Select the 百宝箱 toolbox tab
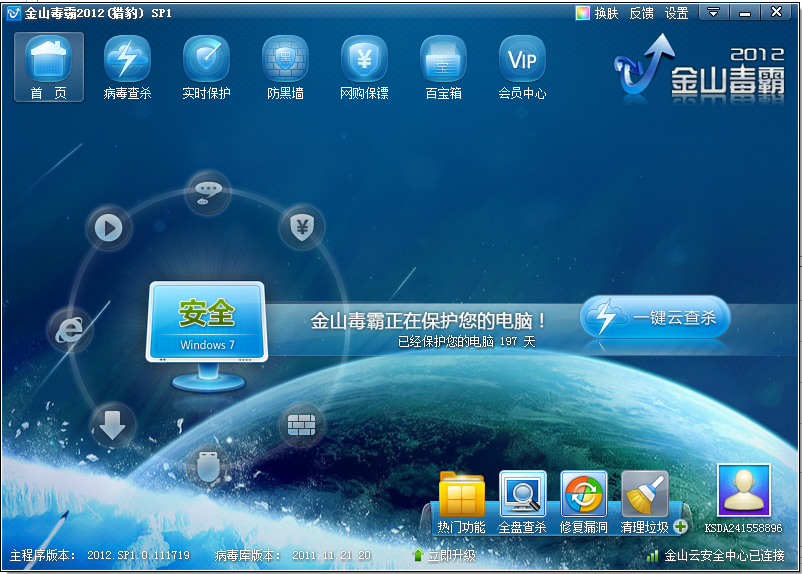 pyautogui.click(x=443, y=67)
